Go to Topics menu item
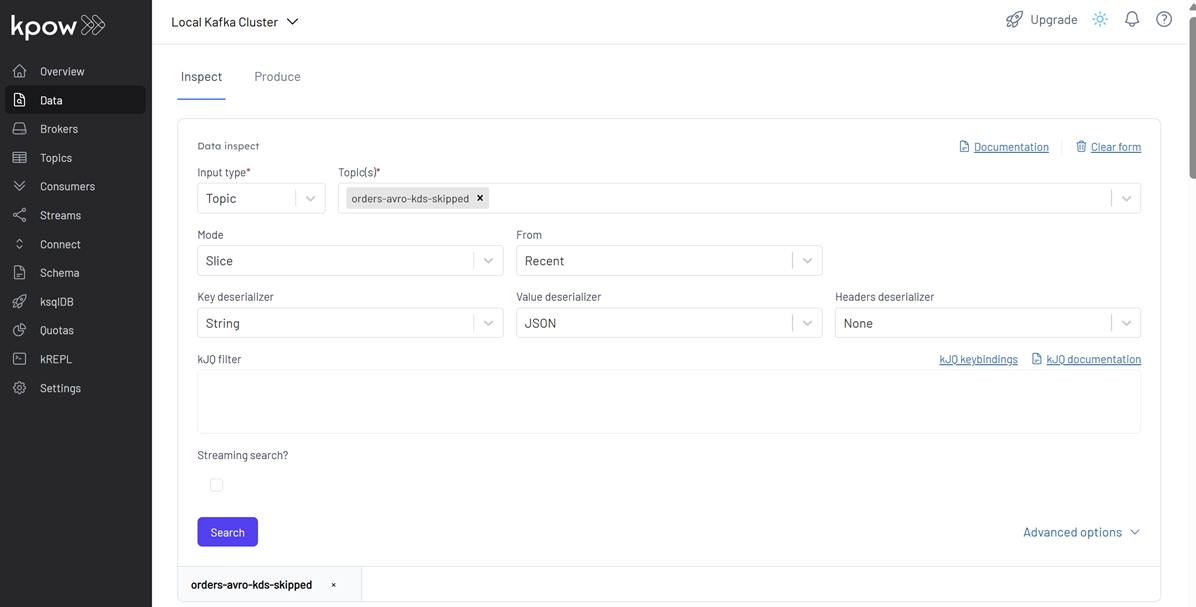Image resolution: width=1196 pixels, height=607 pixels. coord(56,158)
